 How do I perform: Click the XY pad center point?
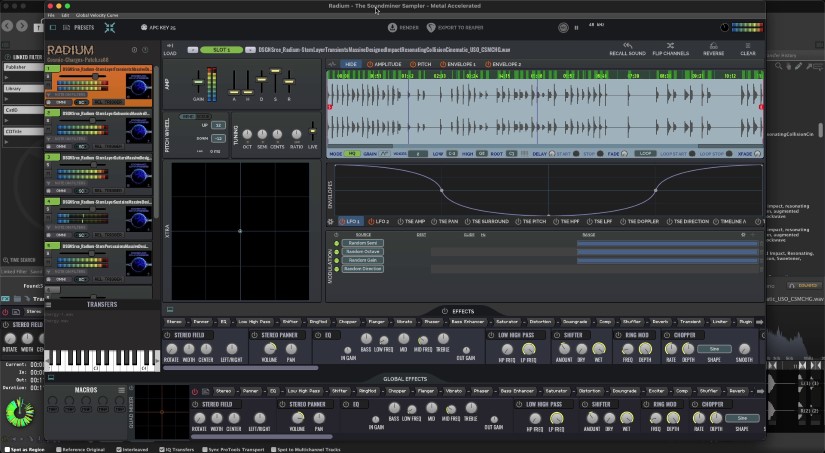(240, 231)
